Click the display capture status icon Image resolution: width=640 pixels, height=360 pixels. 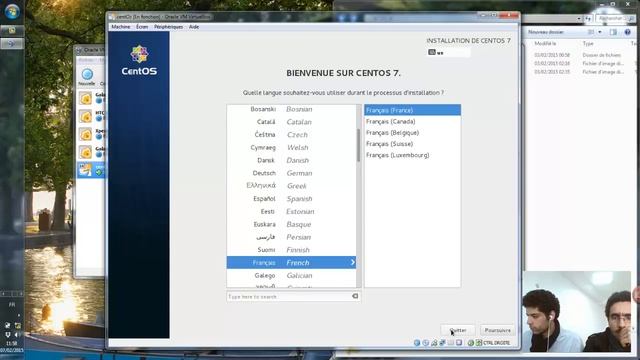tap(459, 343)
